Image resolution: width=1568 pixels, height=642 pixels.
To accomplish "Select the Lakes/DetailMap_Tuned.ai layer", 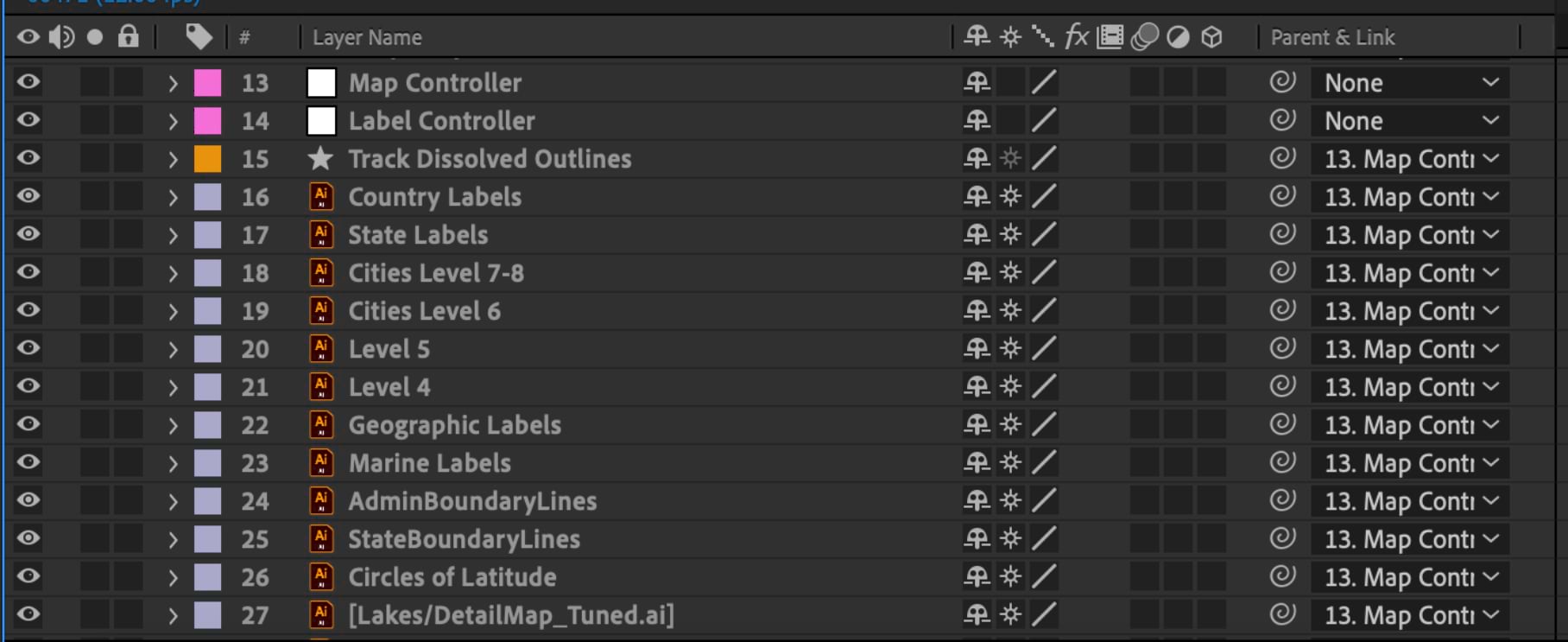I will click(x=509, y=614).
